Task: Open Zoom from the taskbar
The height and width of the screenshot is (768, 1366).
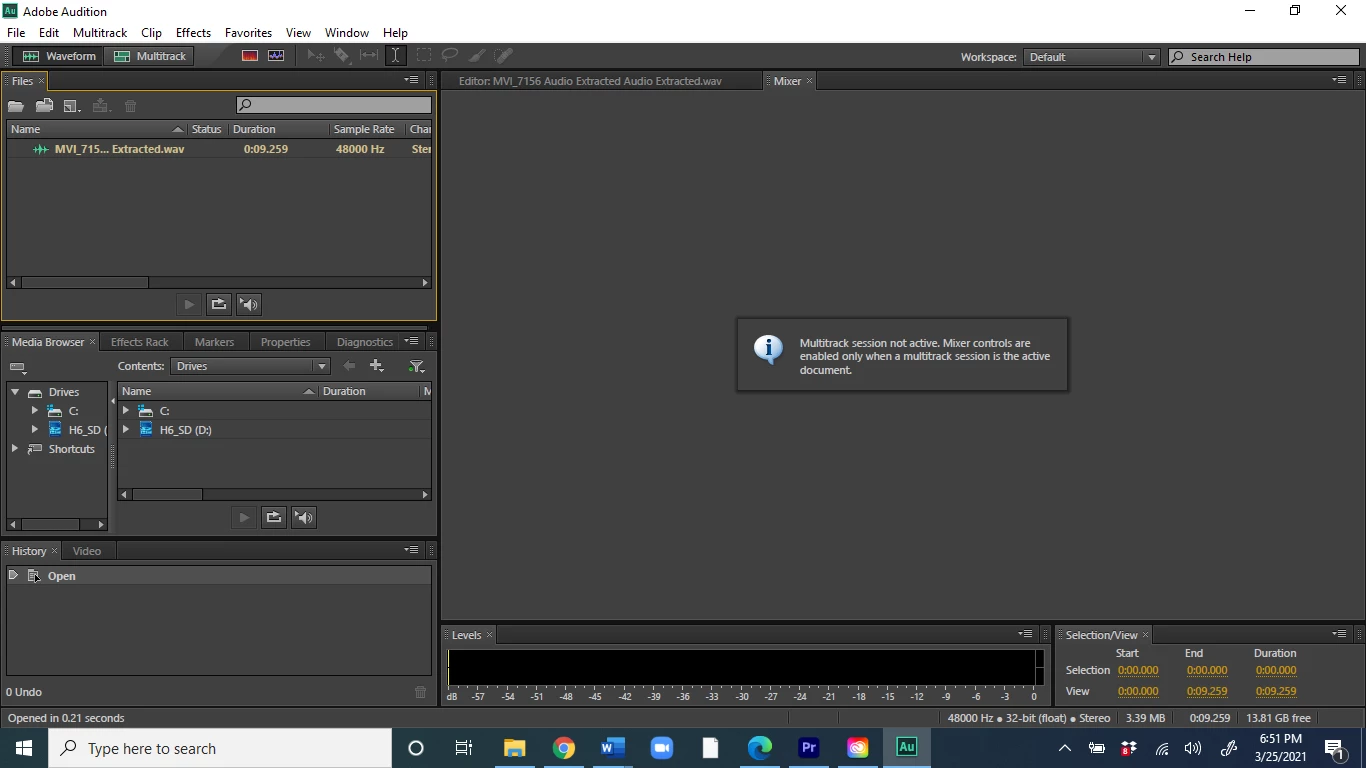Action: (662, 748)
